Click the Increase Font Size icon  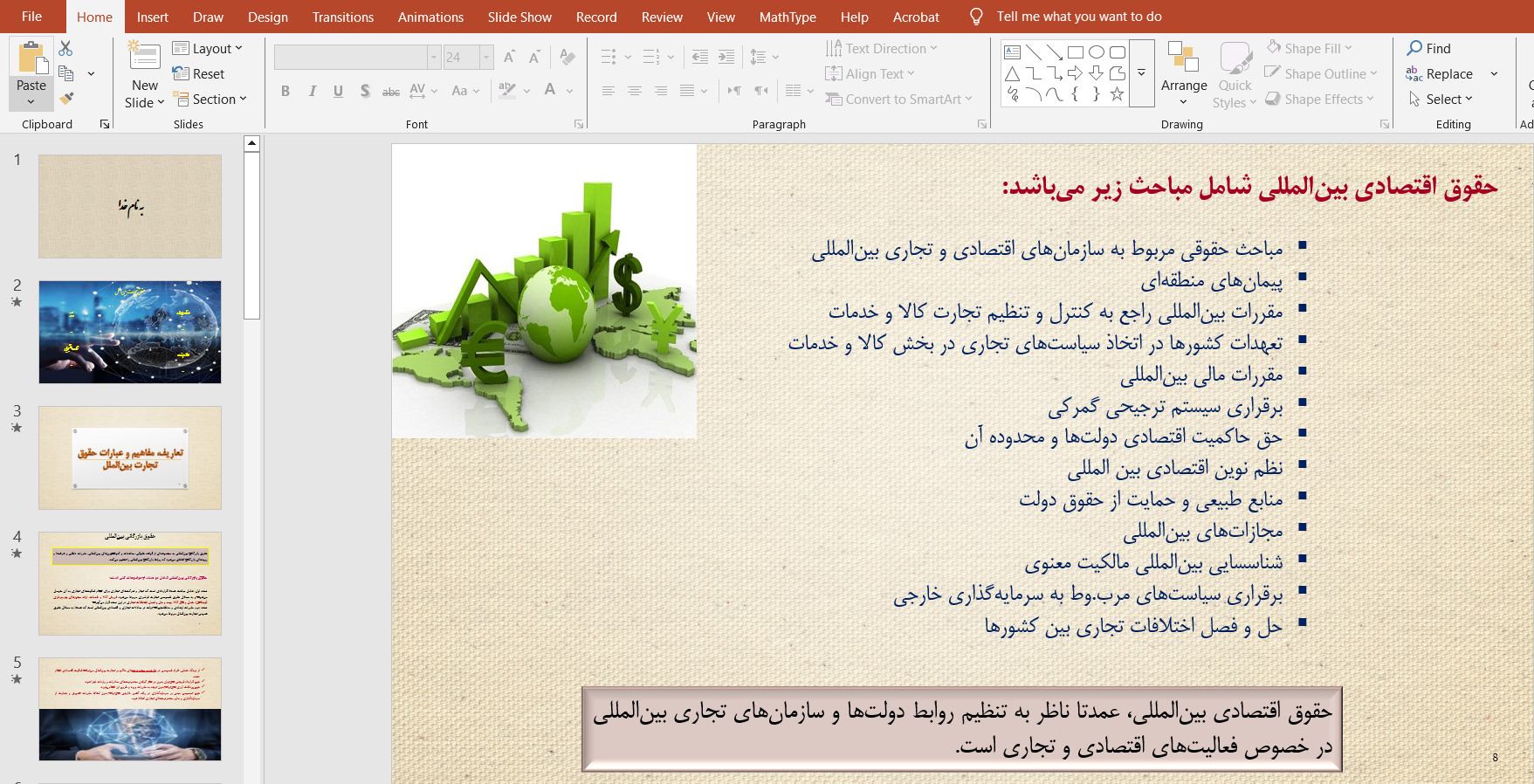coord(509,58)
